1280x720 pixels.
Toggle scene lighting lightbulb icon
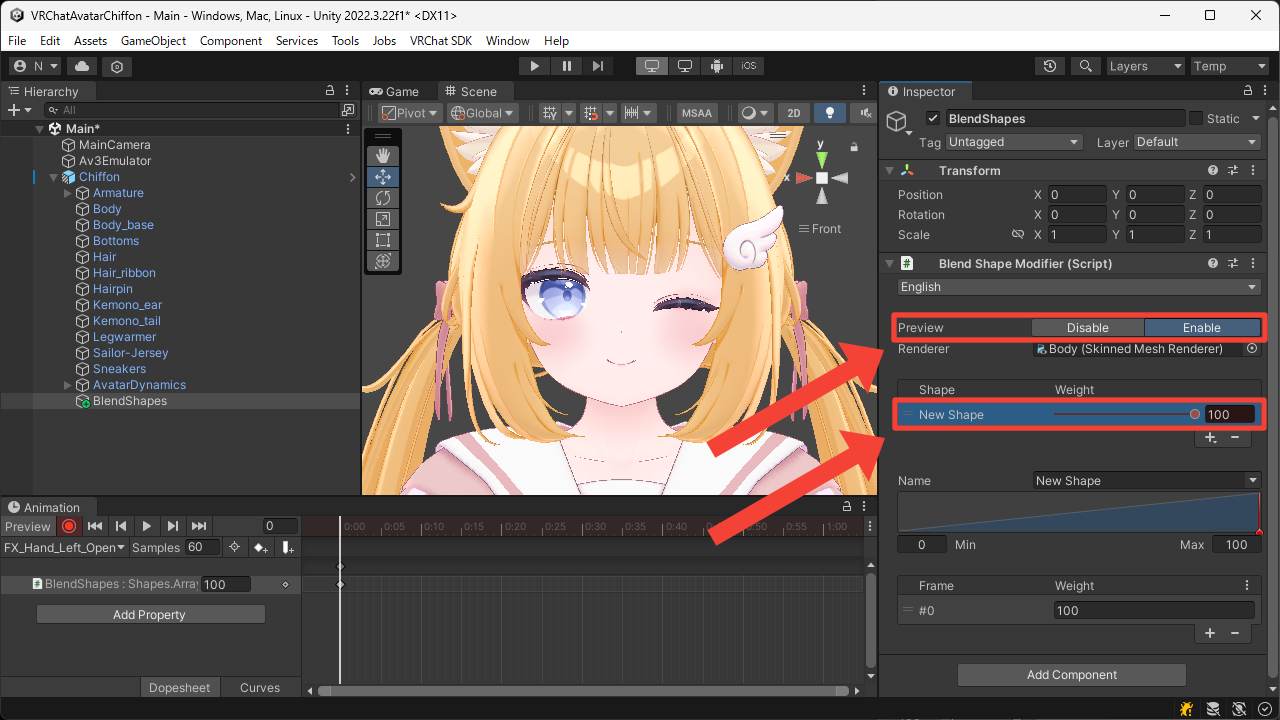[x=829, y=113]
